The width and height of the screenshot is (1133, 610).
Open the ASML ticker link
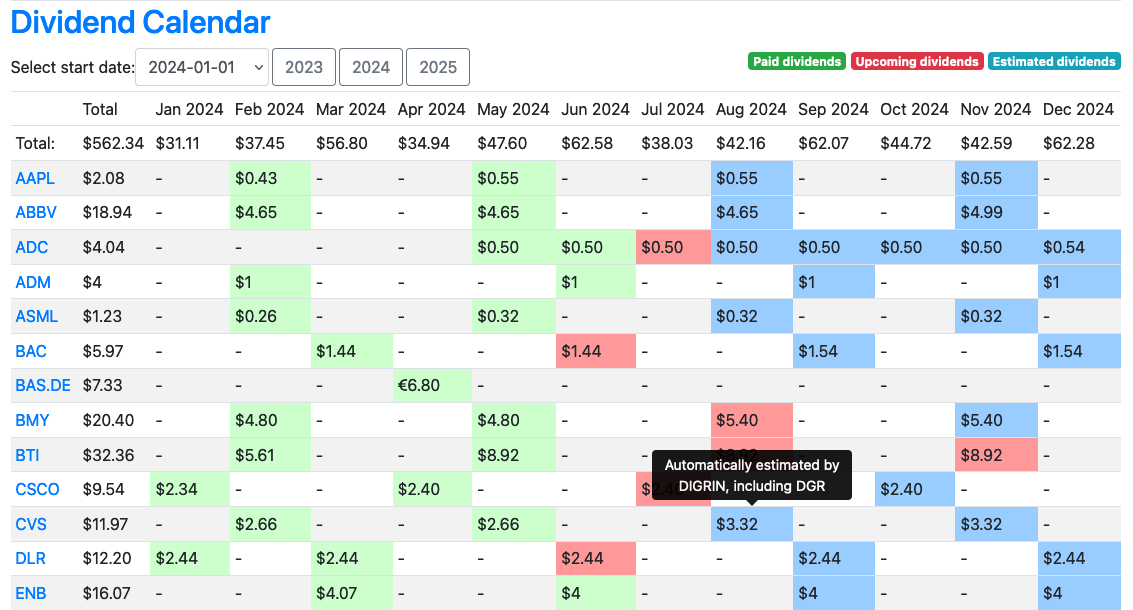(36, 317)
